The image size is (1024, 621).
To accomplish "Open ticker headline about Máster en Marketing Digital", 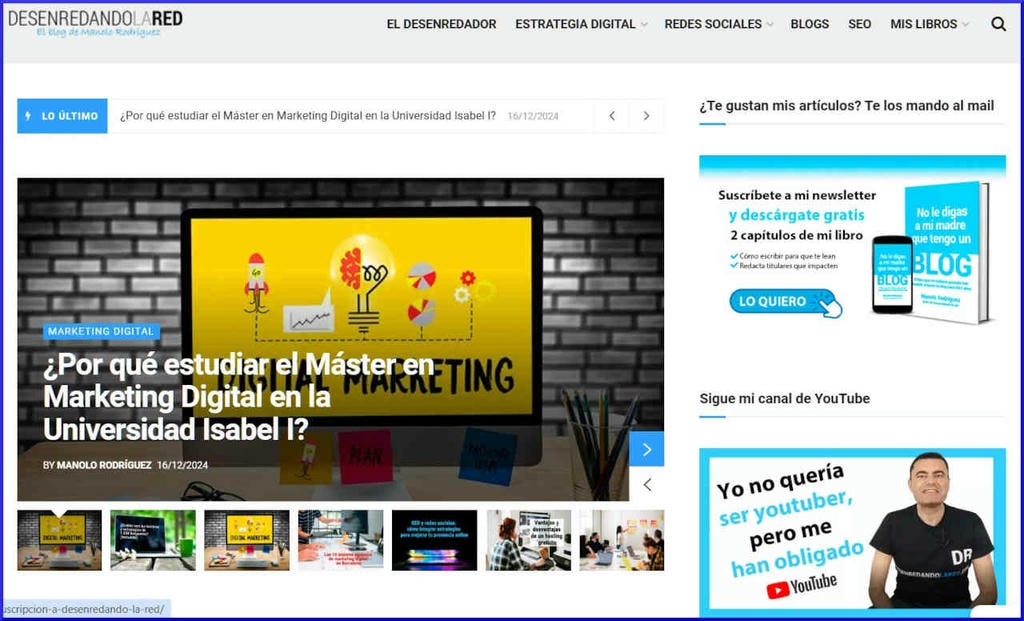I will [308, 116].
